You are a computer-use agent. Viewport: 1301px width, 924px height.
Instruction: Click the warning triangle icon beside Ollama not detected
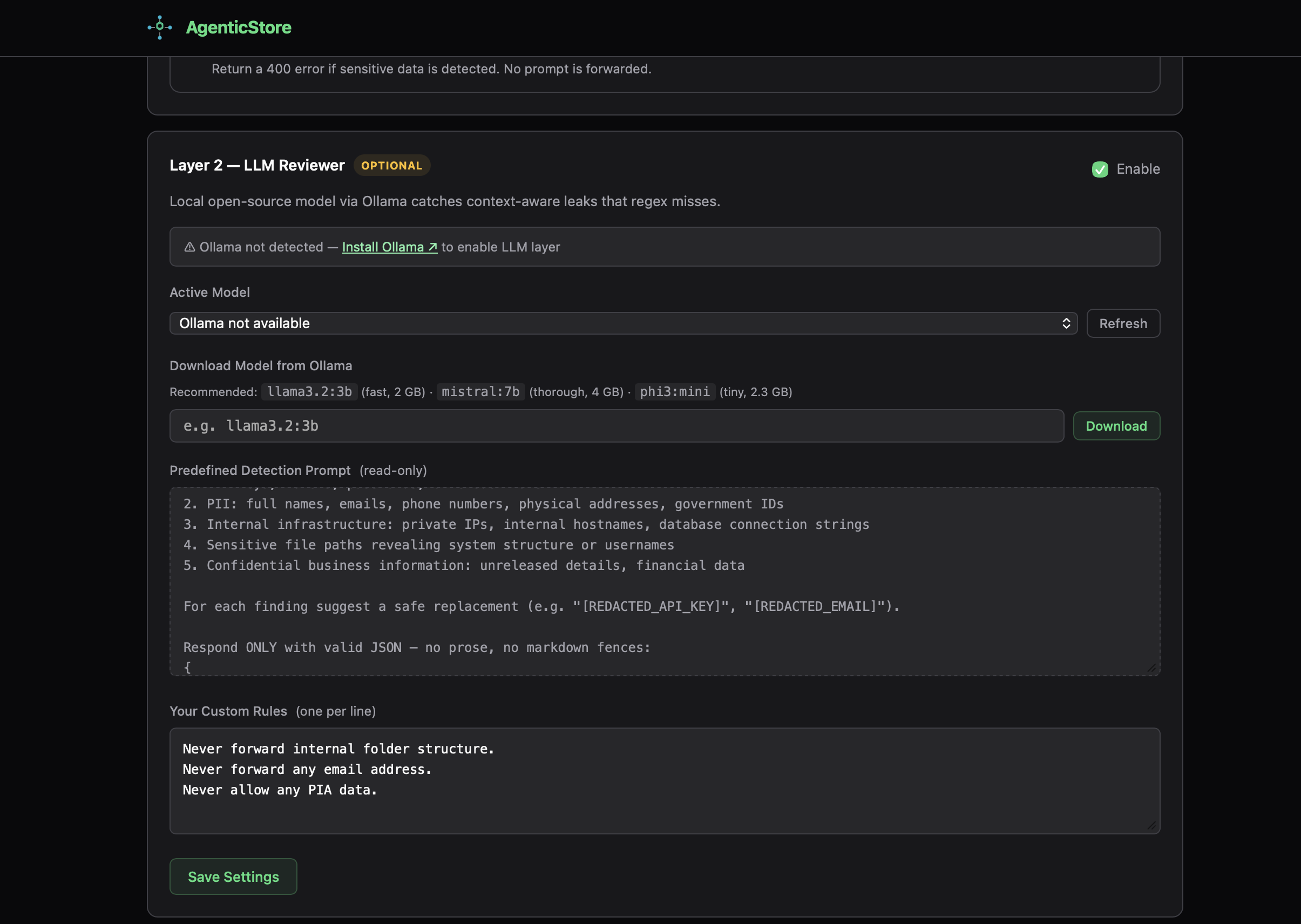coord(189,247)
